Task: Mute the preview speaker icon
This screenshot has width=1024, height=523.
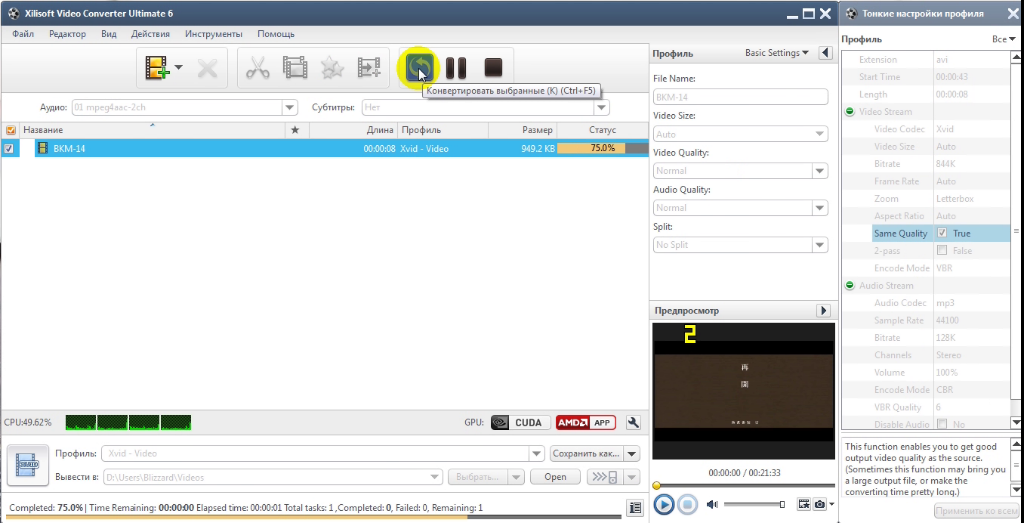Action: (x=712, y=504)
